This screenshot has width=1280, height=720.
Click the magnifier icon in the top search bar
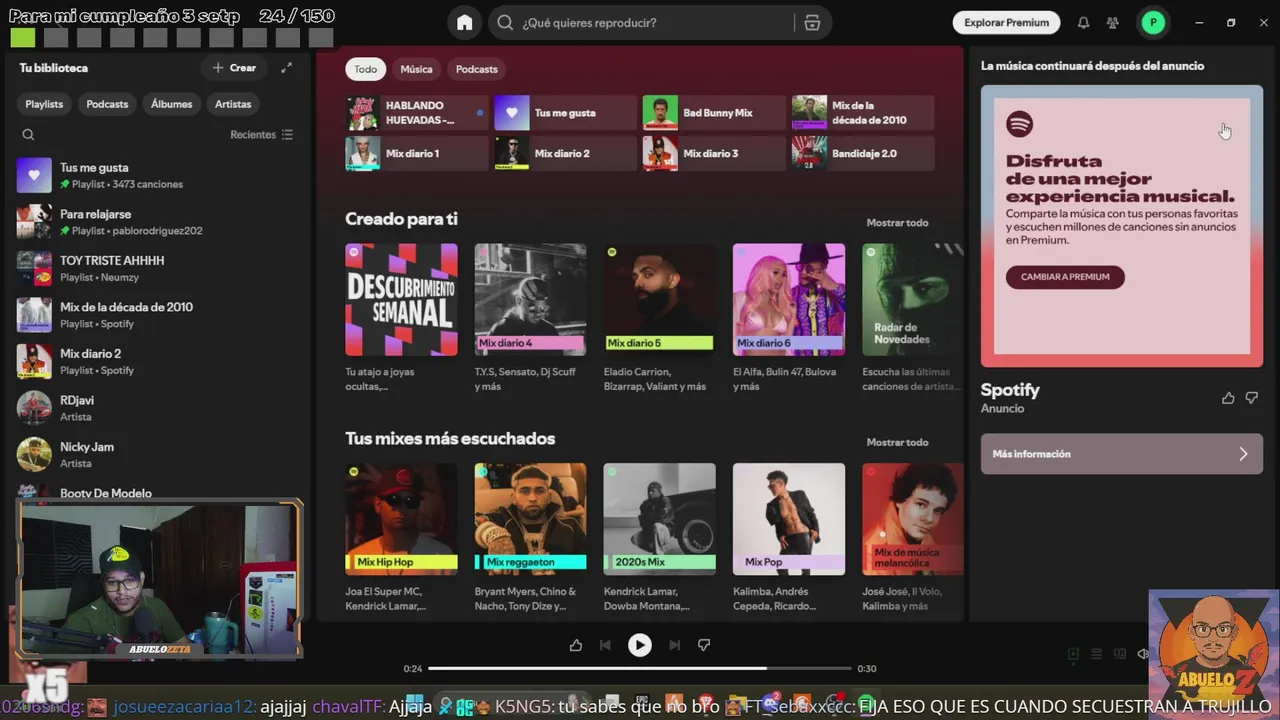pos(505,23)
